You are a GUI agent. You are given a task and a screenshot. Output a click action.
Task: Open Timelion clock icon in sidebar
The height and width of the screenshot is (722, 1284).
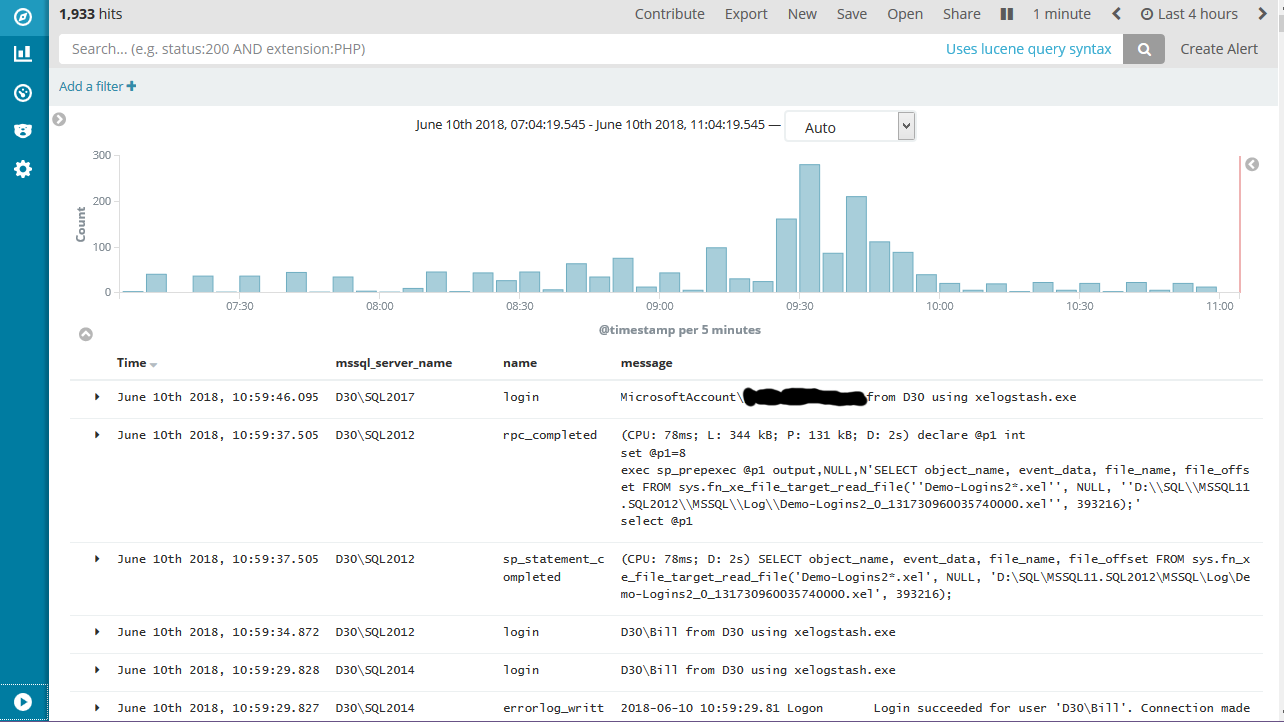pyautogui.click(x=22, y=92)
